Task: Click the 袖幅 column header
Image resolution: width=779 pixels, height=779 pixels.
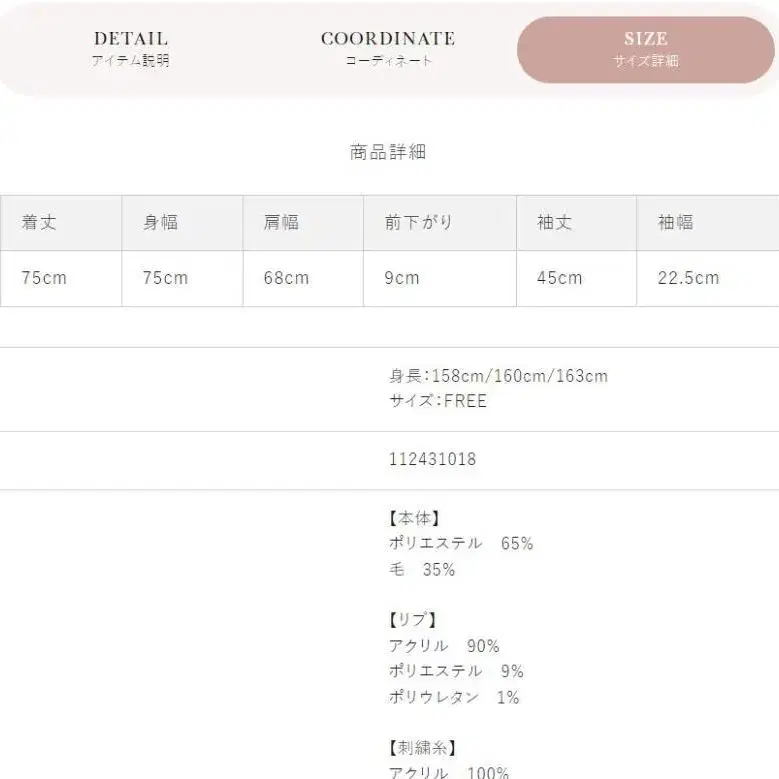Action: point(676,222)
